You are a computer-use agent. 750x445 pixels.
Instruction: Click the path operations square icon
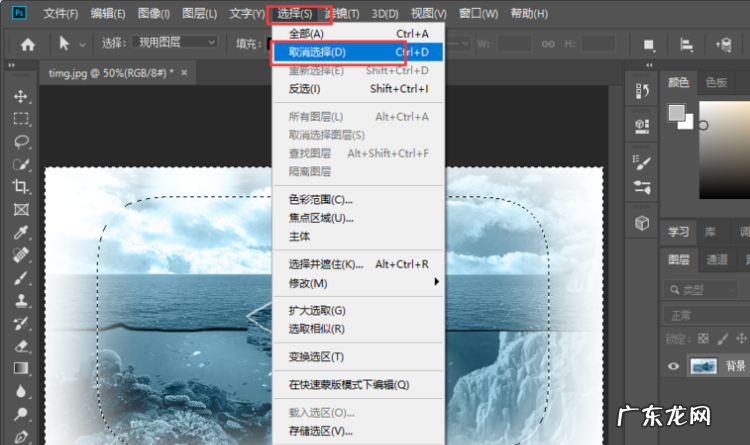[x=649, y=44]
